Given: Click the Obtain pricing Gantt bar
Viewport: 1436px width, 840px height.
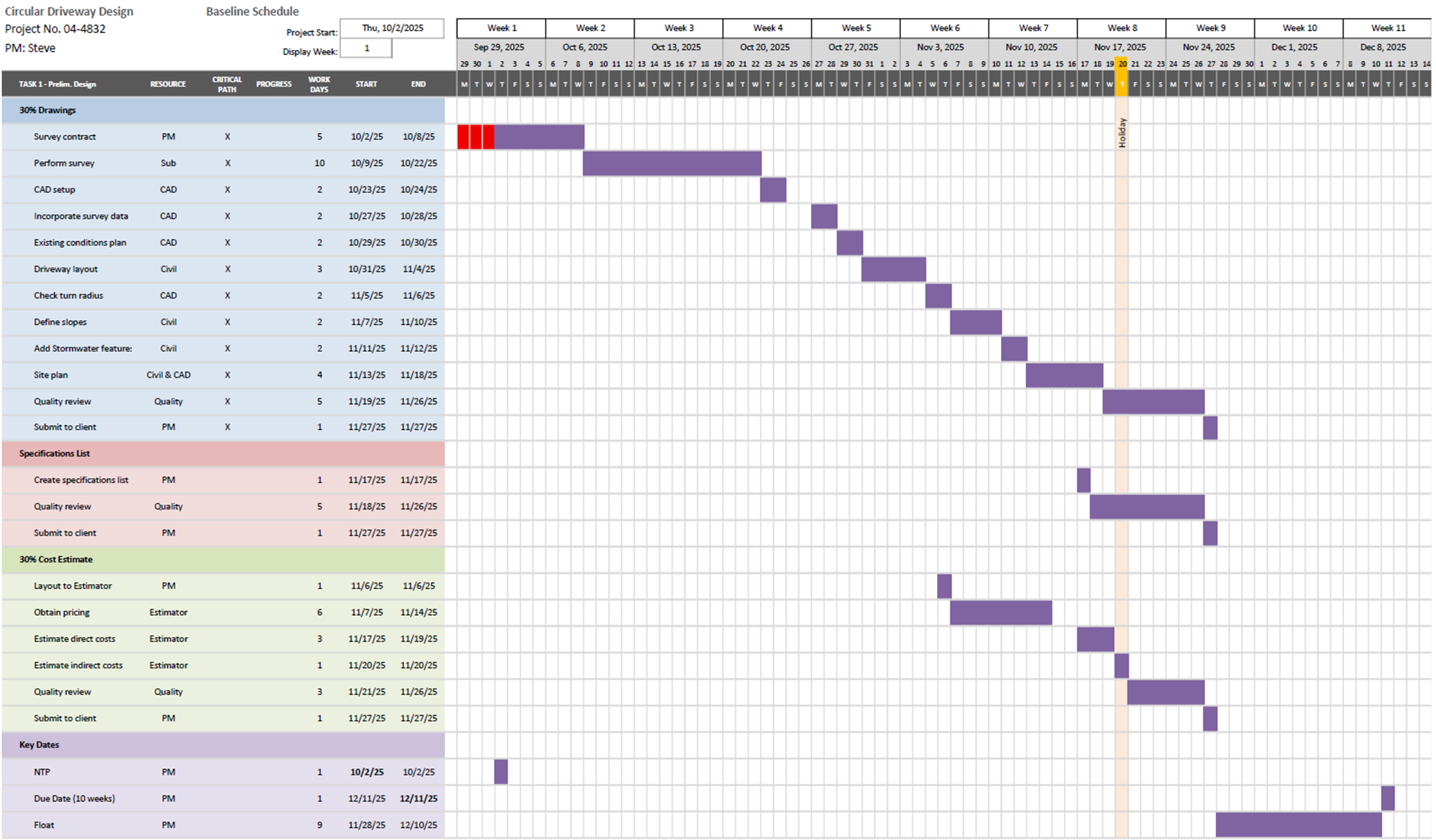Looking at the screenshot, I should click(x=1000, y=613).
